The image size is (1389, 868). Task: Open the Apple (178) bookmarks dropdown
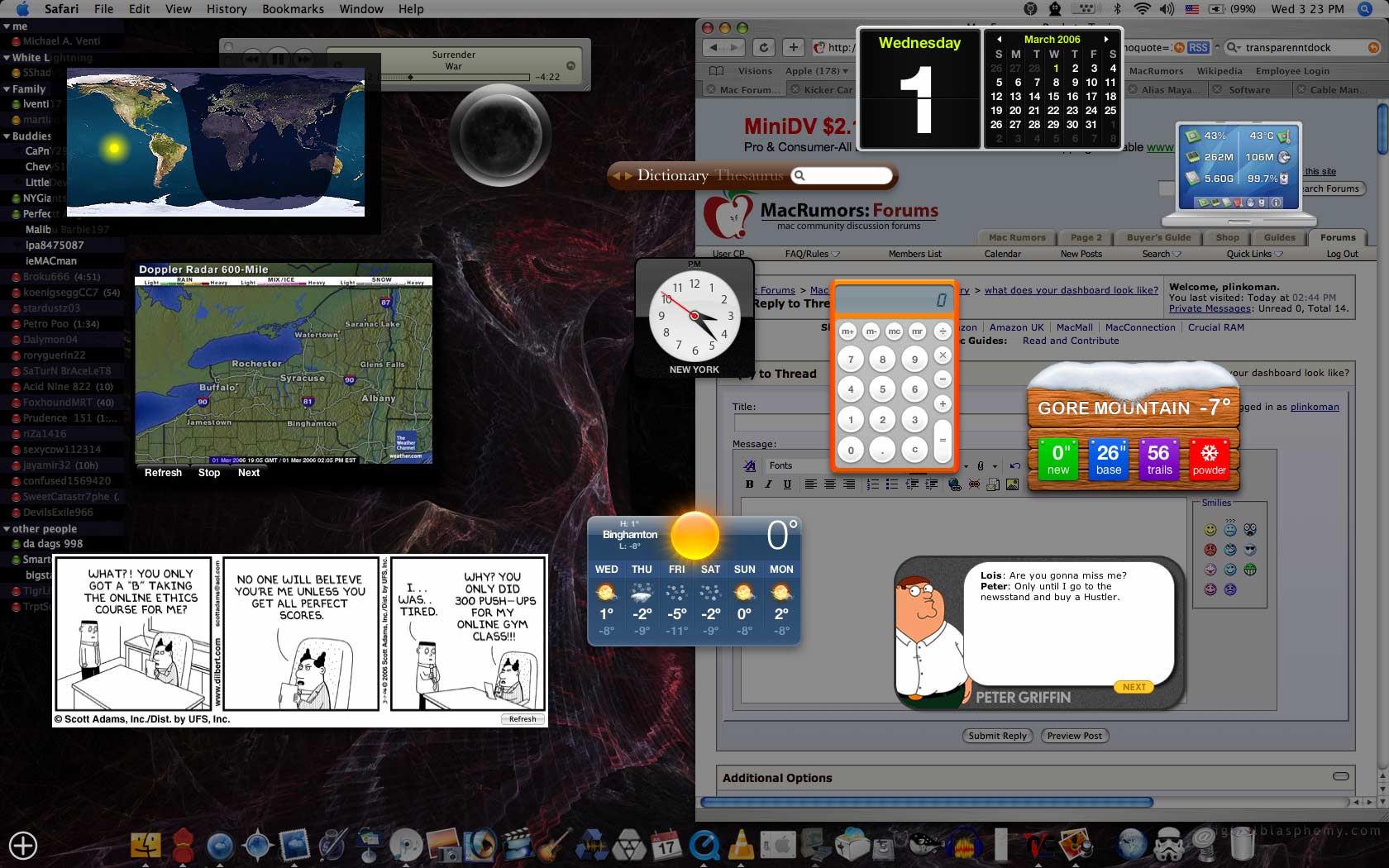pyautogui.click(x=816, y=71)
